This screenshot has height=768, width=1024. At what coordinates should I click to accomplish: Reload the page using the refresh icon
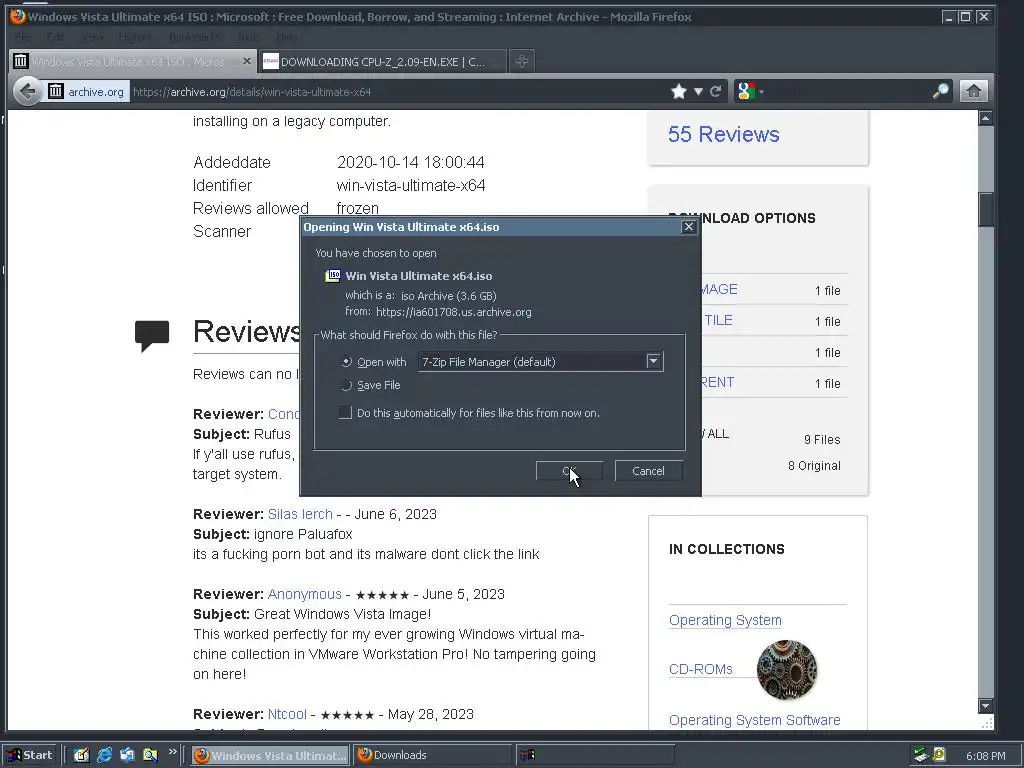coord(716,91)
